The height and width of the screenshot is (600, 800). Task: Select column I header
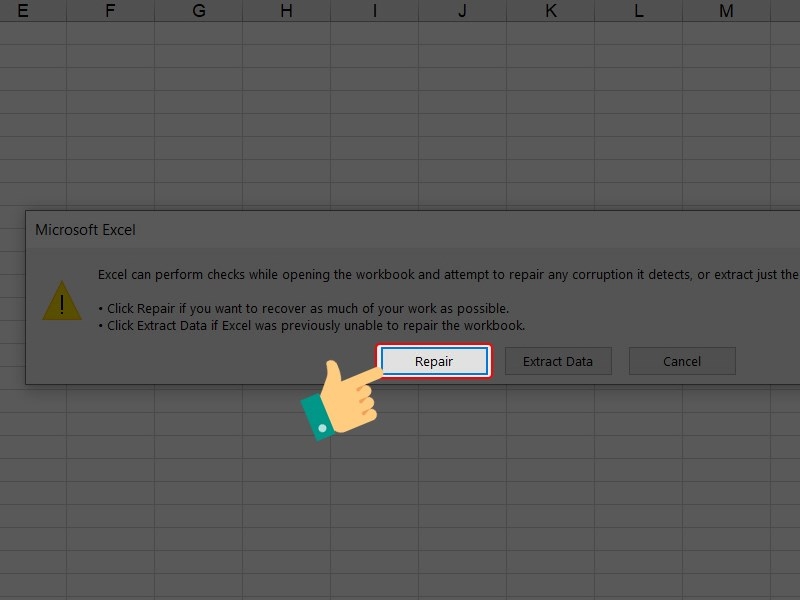coord(374,10)
